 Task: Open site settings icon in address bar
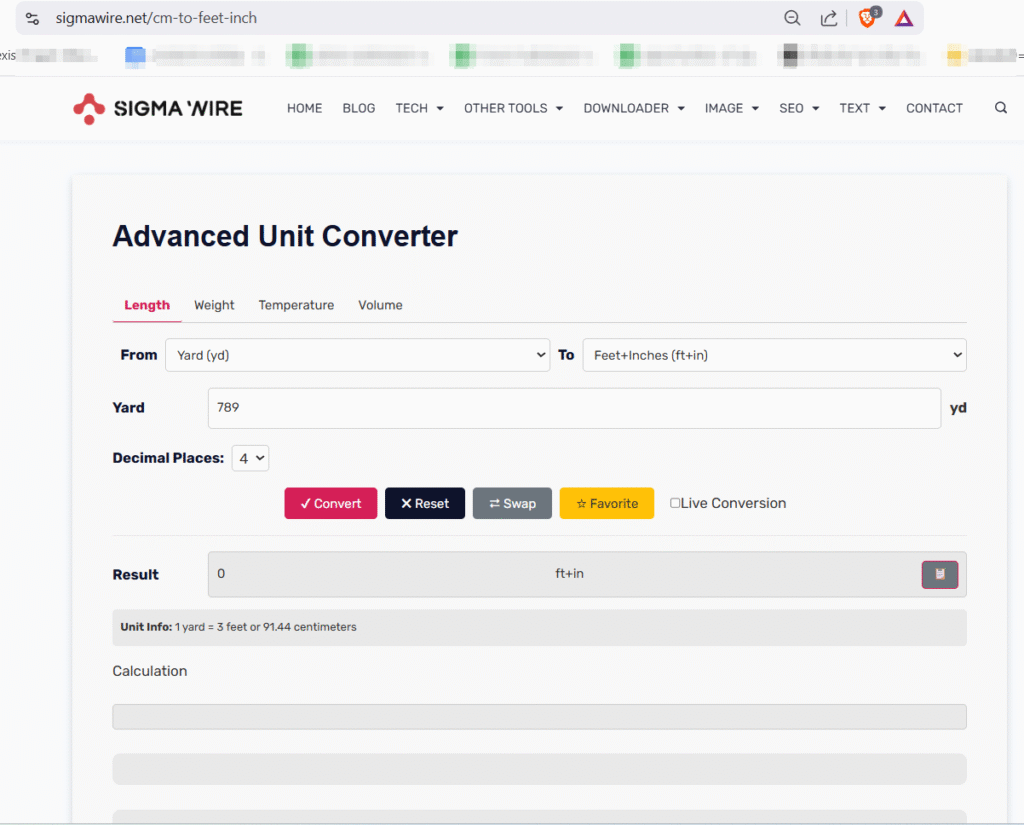[33, 18]
